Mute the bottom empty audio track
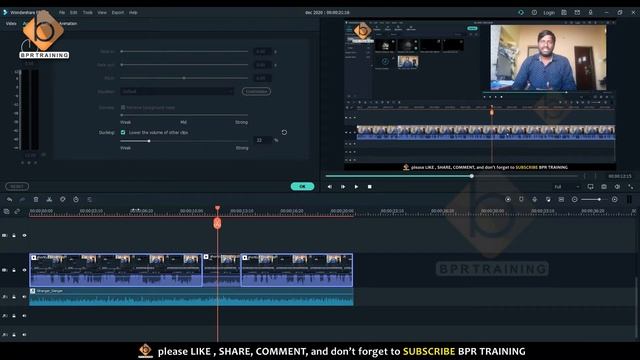Image resolution: width=640 pixels, height=360 pixels. pyautogui.click(x=24, y=335)
